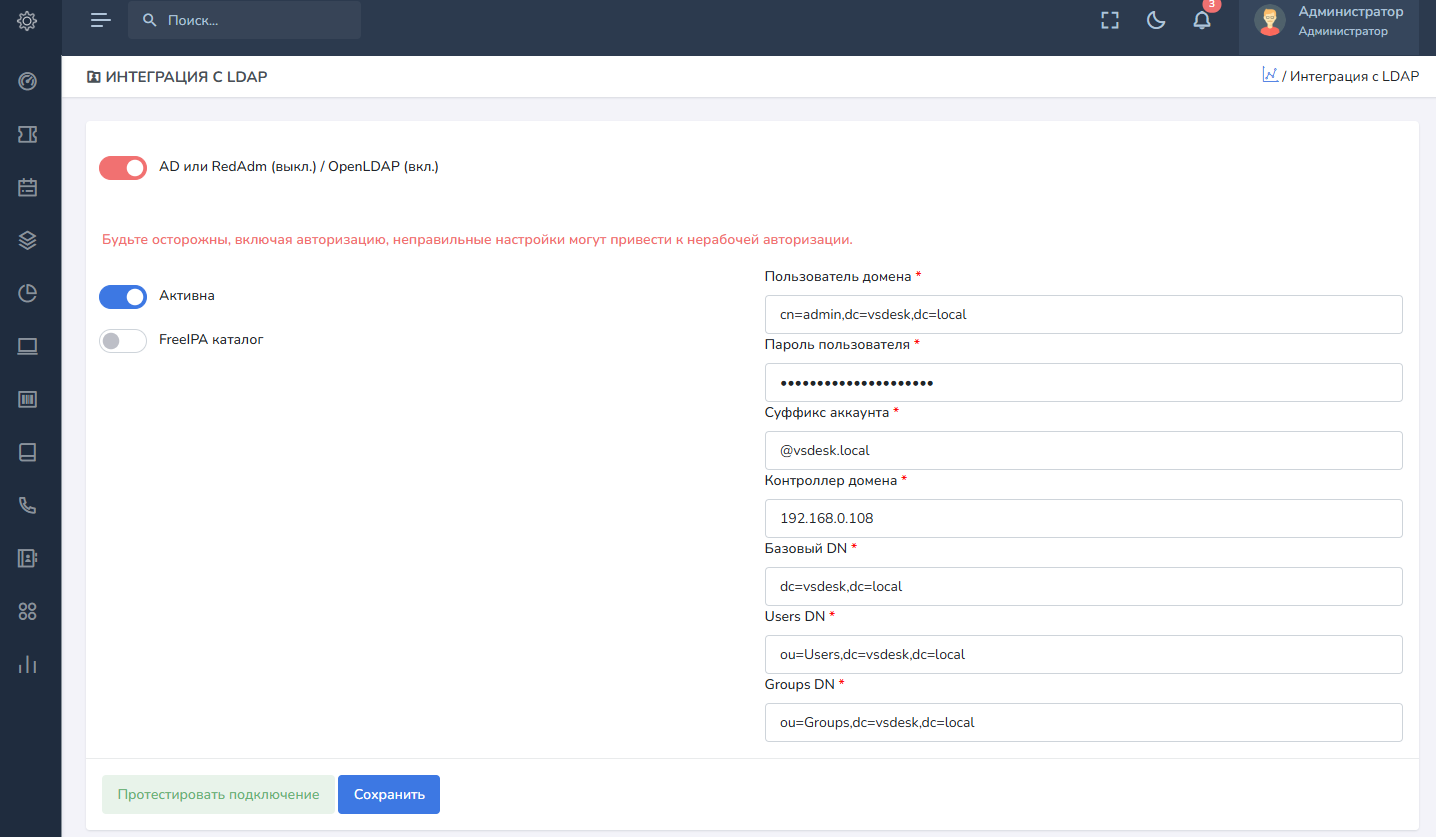Image resolution: width=1436 pixels, height=837 pixels.
Task: Open the dashboard speedometer icon
Action: (x=27, y=81)
